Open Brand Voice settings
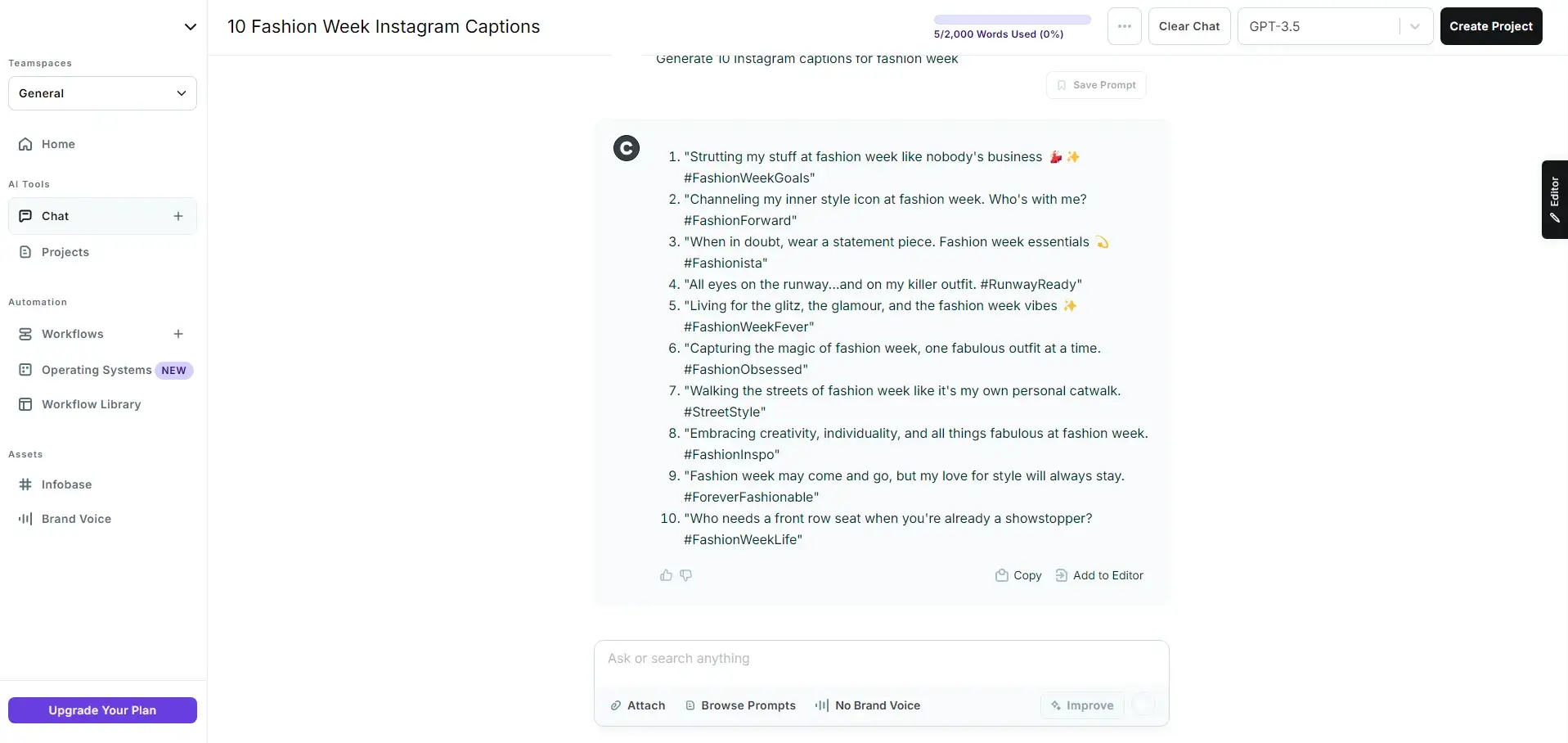The image size is (1568, 743). (76, 518)
